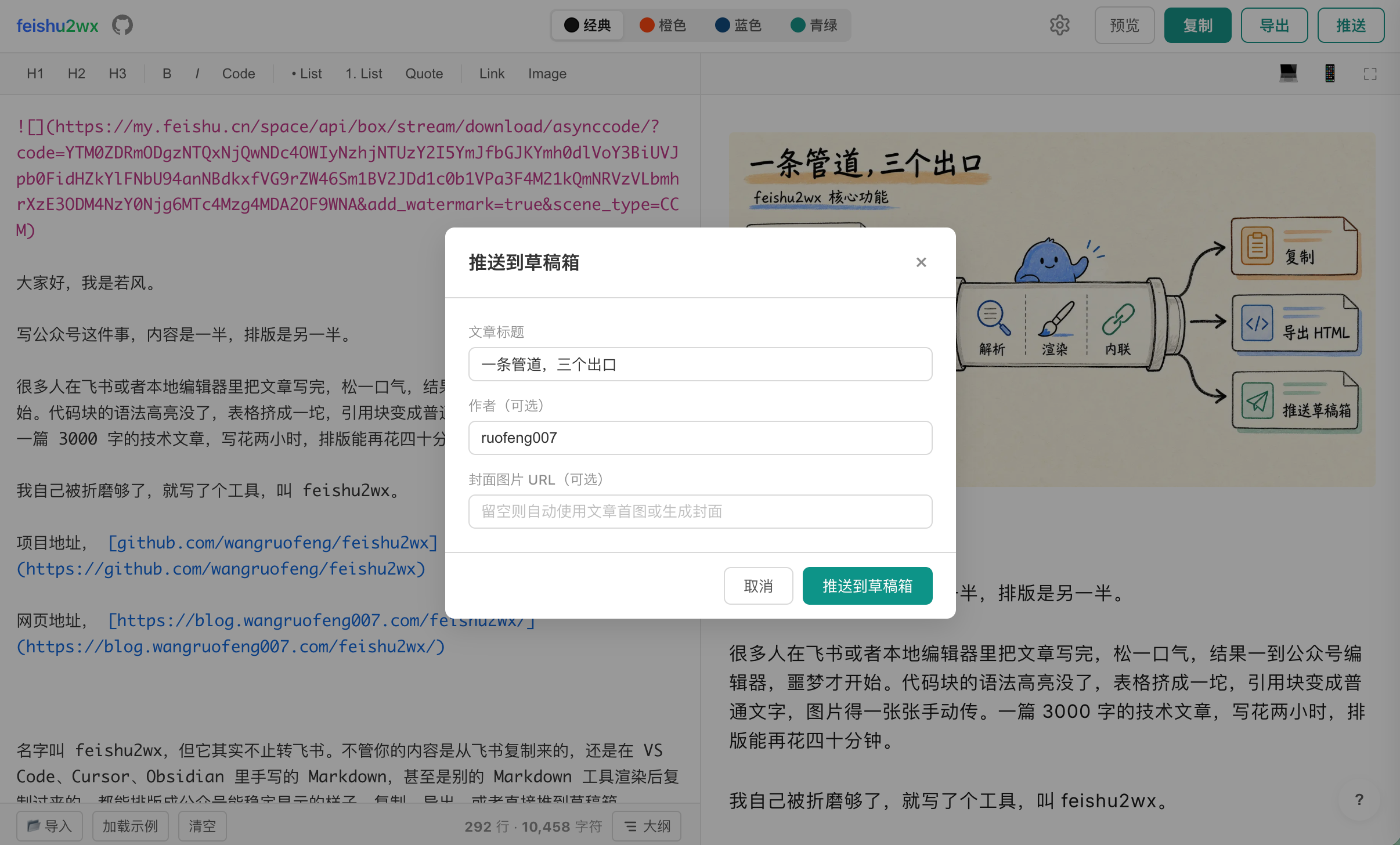Insert numbered 1. List from toolbar
Viewport: 1400px width, 845px height.
point(364,74)
